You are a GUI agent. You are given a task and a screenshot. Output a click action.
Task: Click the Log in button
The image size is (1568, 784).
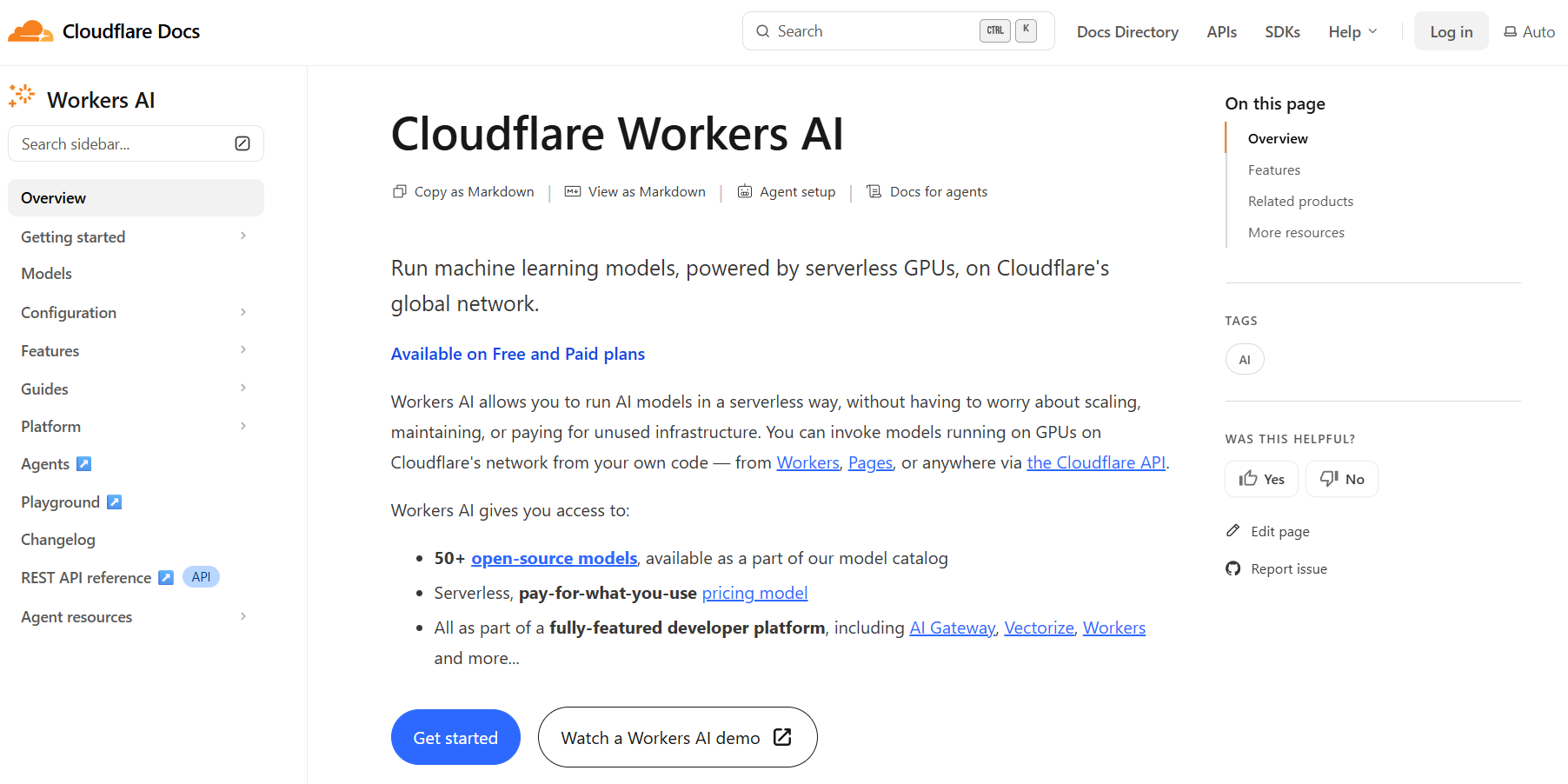click(1451, 31)
